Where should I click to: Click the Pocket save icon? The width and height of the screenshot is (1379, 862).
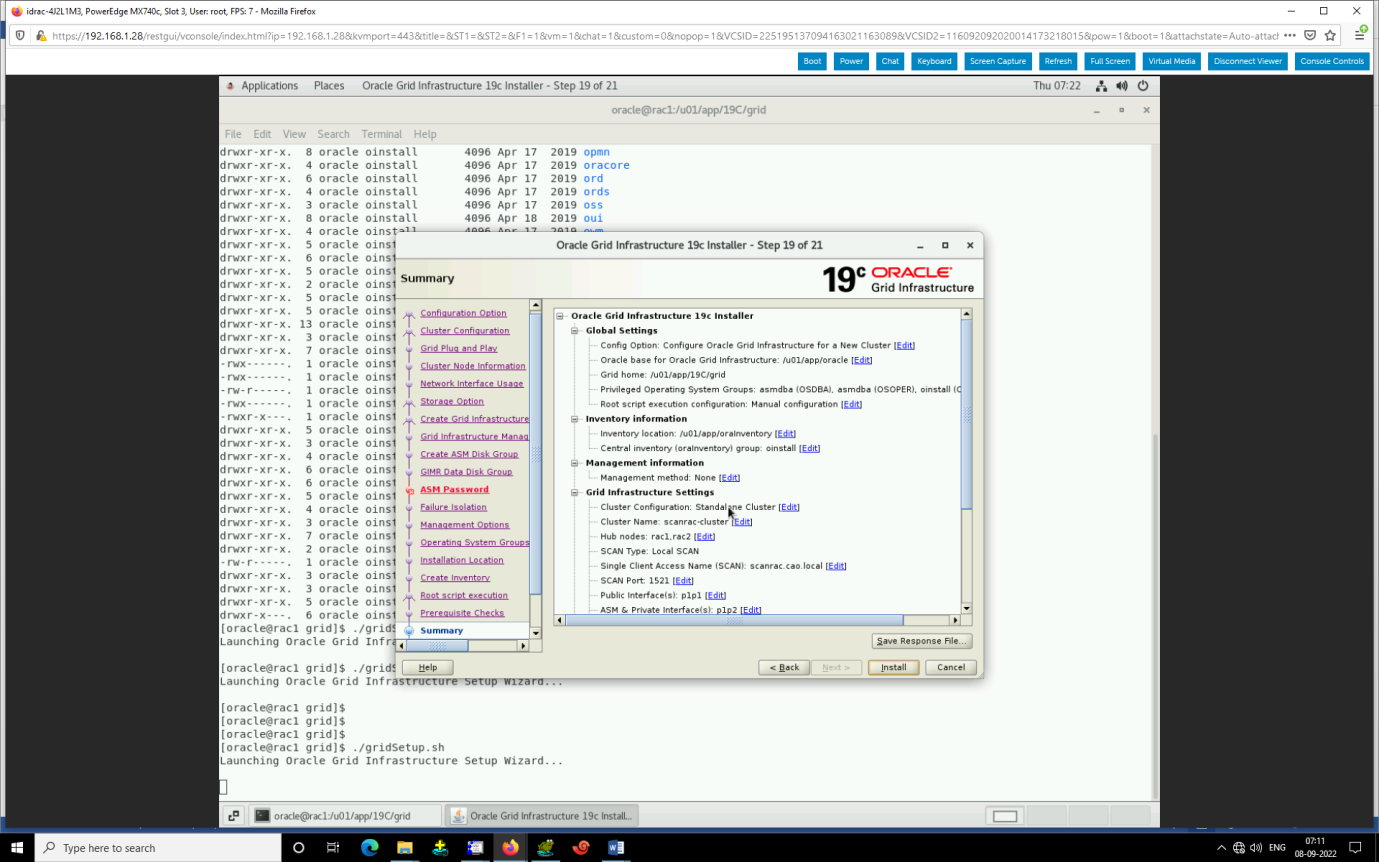1310,35
